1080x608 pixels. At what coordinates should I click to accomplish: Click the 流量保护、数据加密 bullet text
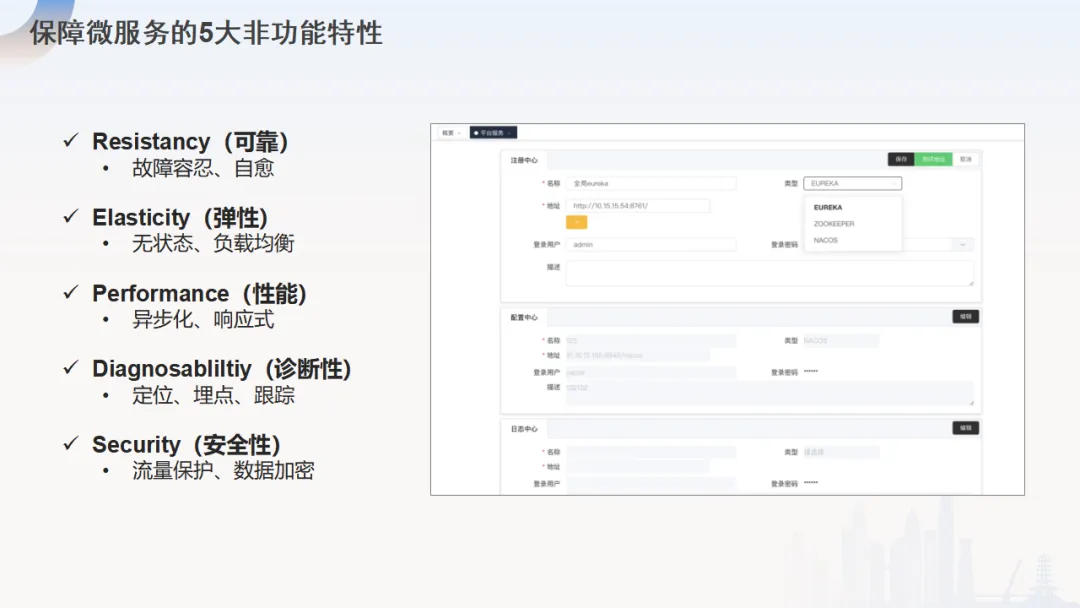(x=223, y=471)
